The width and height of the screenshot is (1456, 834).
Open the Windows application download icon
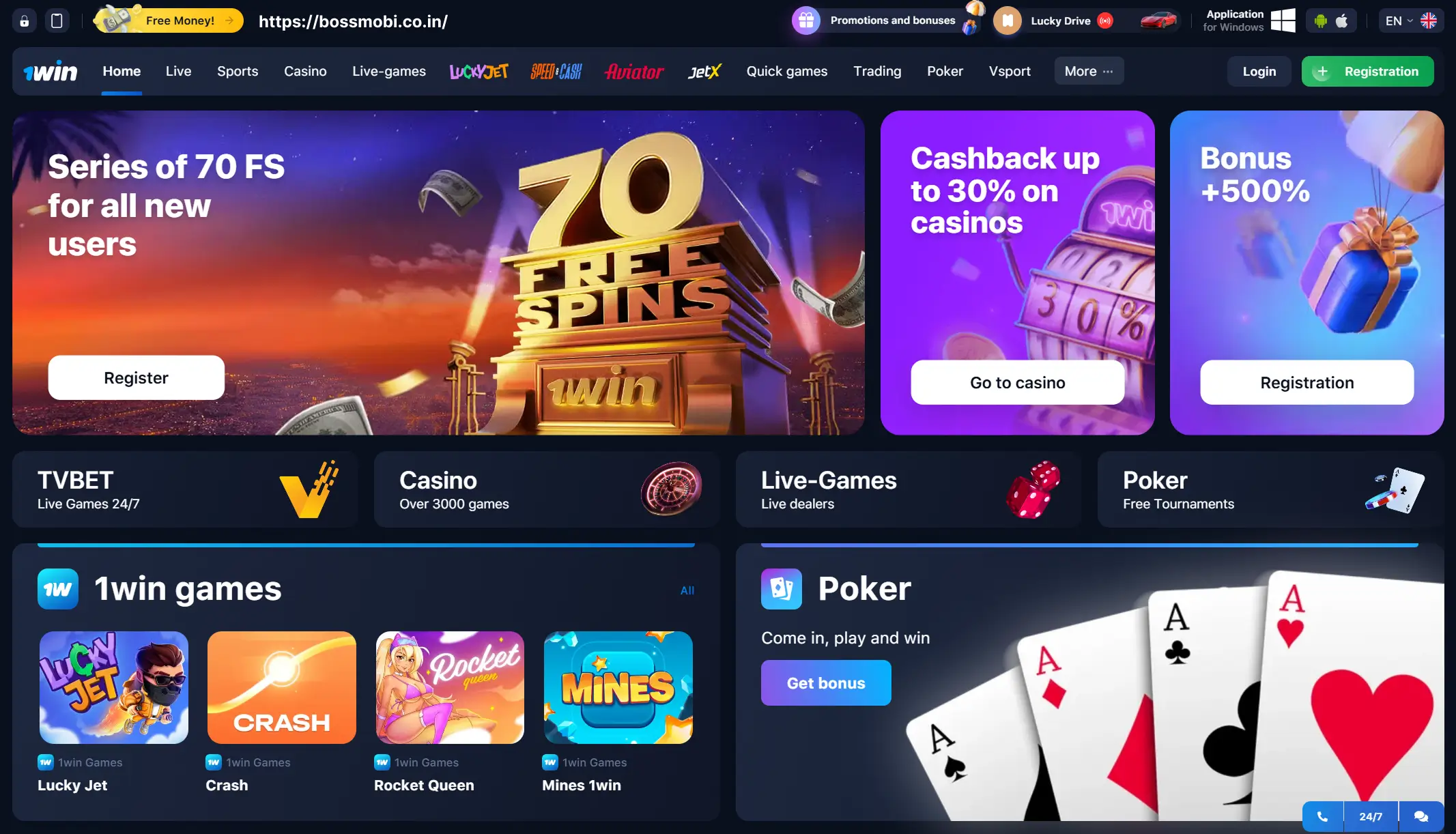pos(1283,20)
